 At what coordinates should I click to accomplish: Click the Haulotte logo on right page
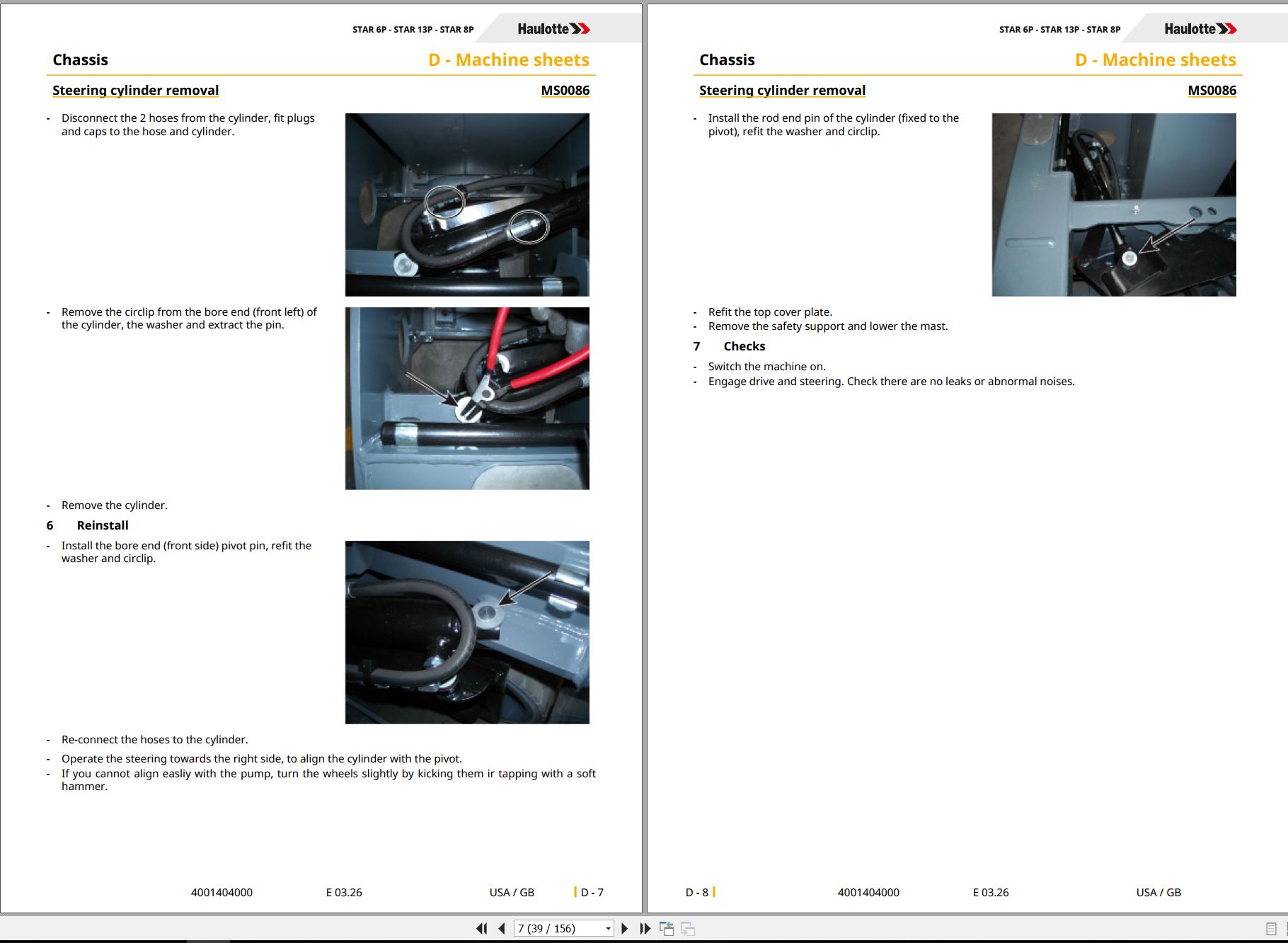(1200, 29)
